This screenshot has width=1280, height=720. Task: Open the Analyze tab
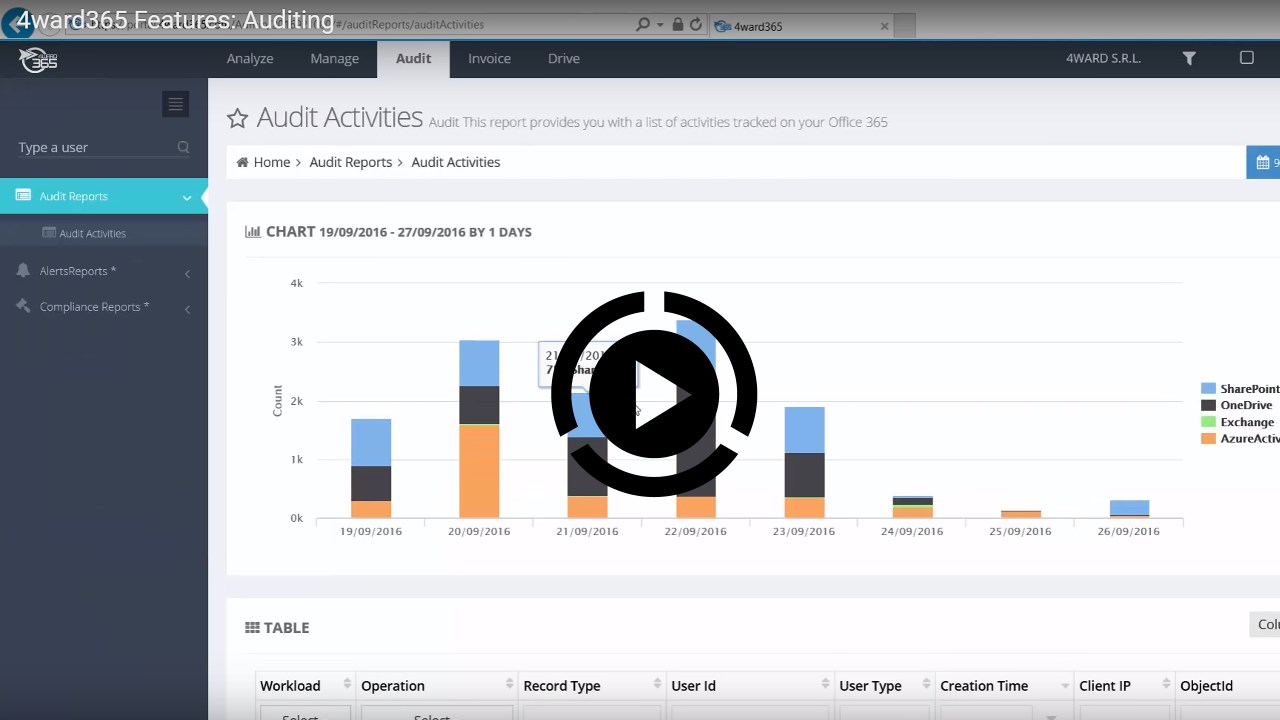point(250,59)
